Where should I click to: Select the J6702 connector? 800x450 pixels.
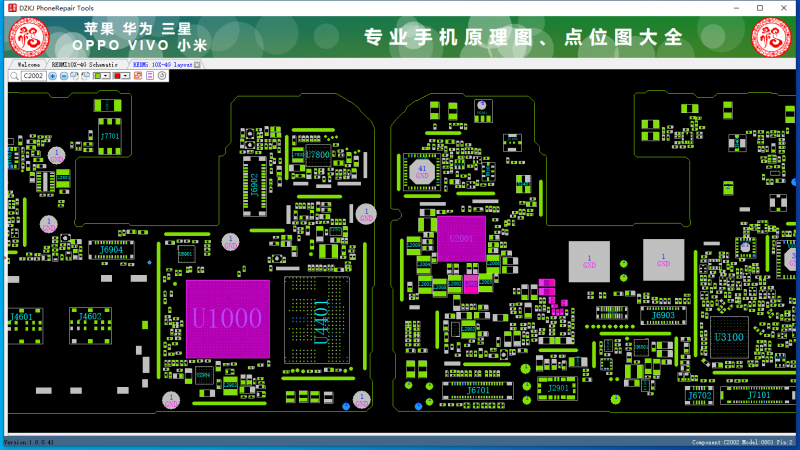pyautogui.click(x=699, y=395)
